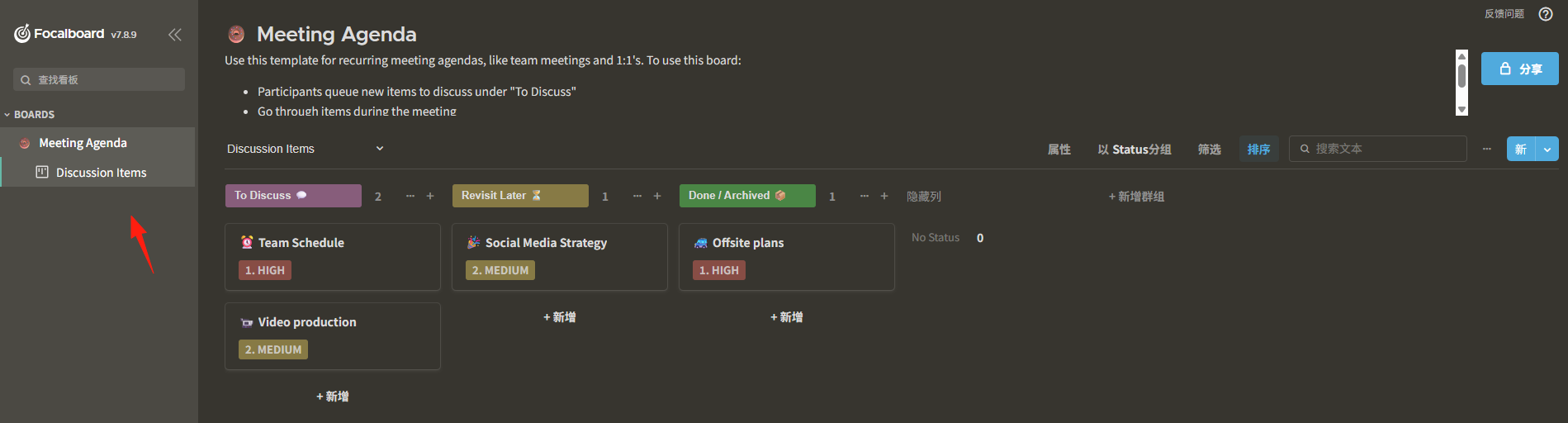Open the help question mark icon
This screenshot has height=423, width=1568.
(1546, 14)
